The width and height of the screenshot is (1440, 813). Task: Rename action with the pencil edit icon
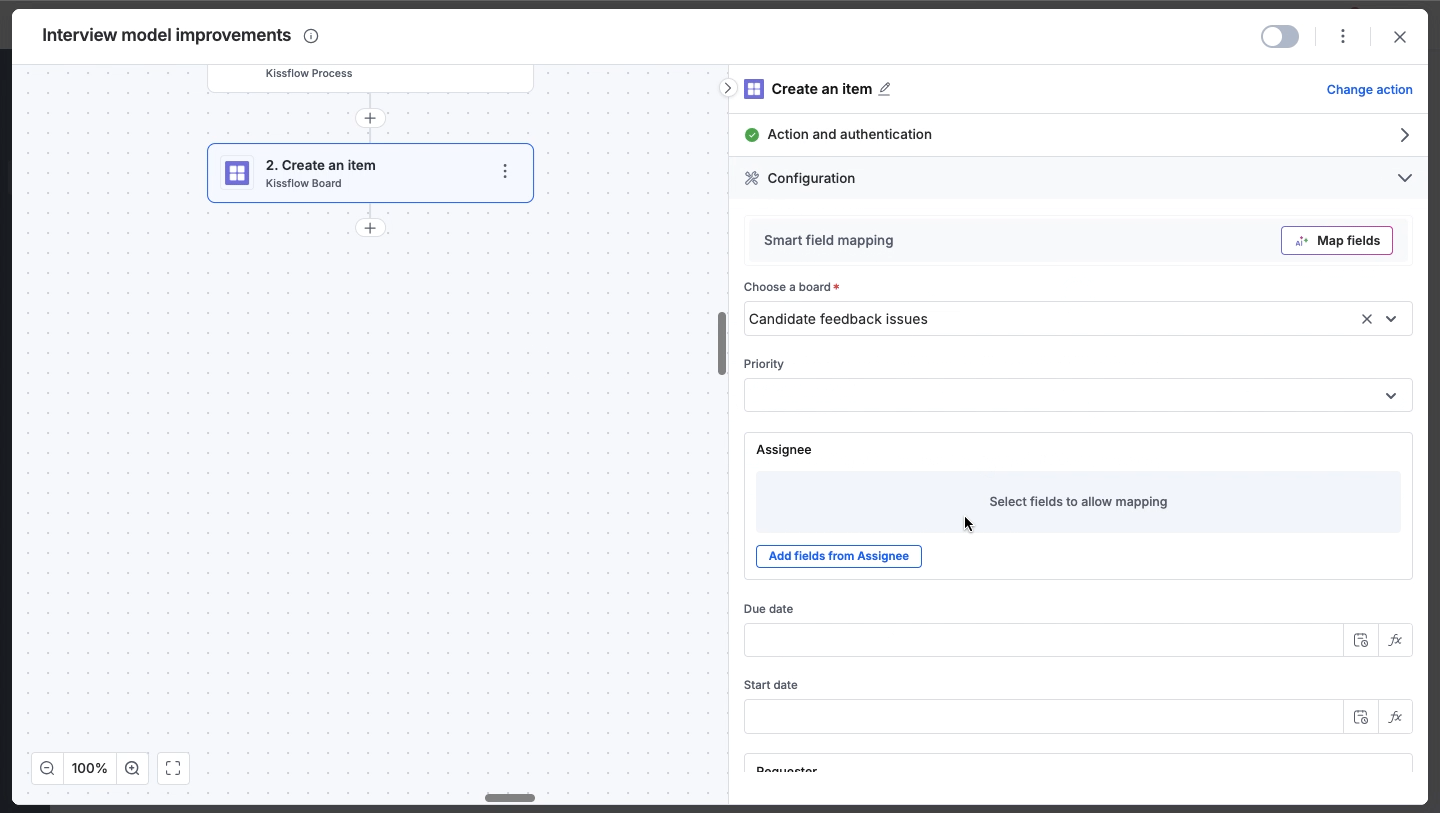(x=884, y=89)
